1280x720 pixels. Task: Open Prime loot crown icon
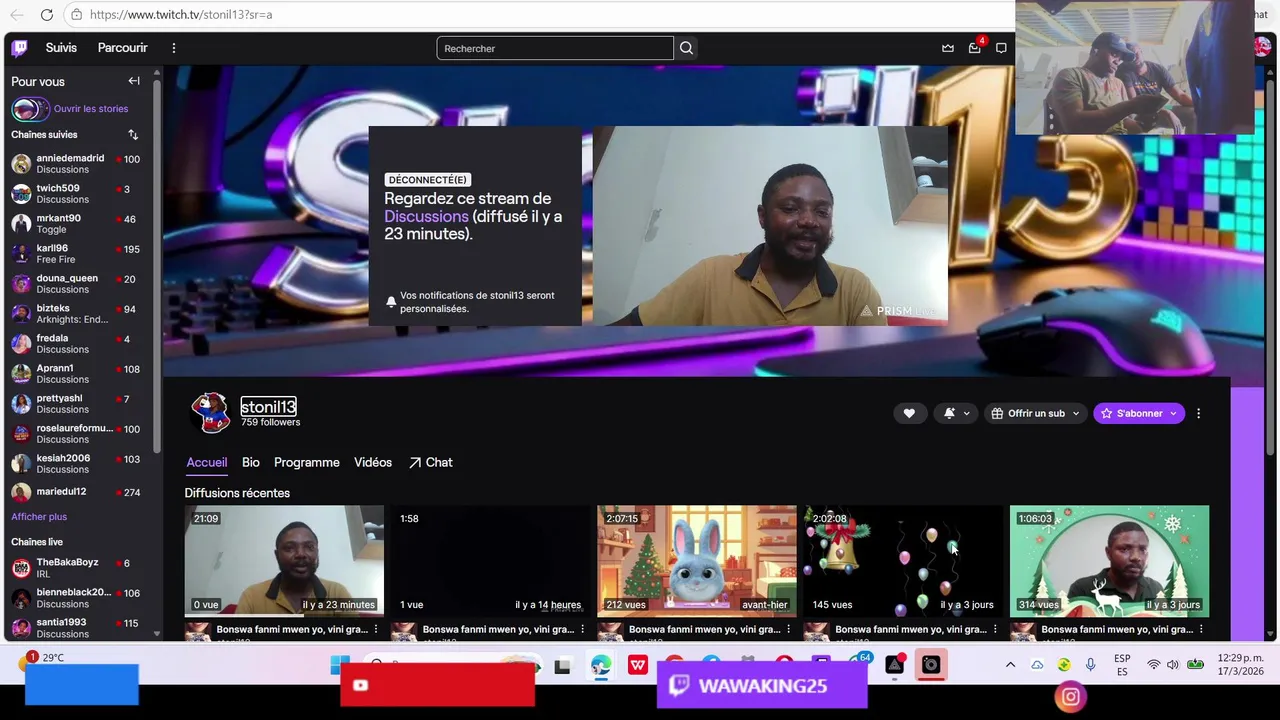tap(948, 48)
